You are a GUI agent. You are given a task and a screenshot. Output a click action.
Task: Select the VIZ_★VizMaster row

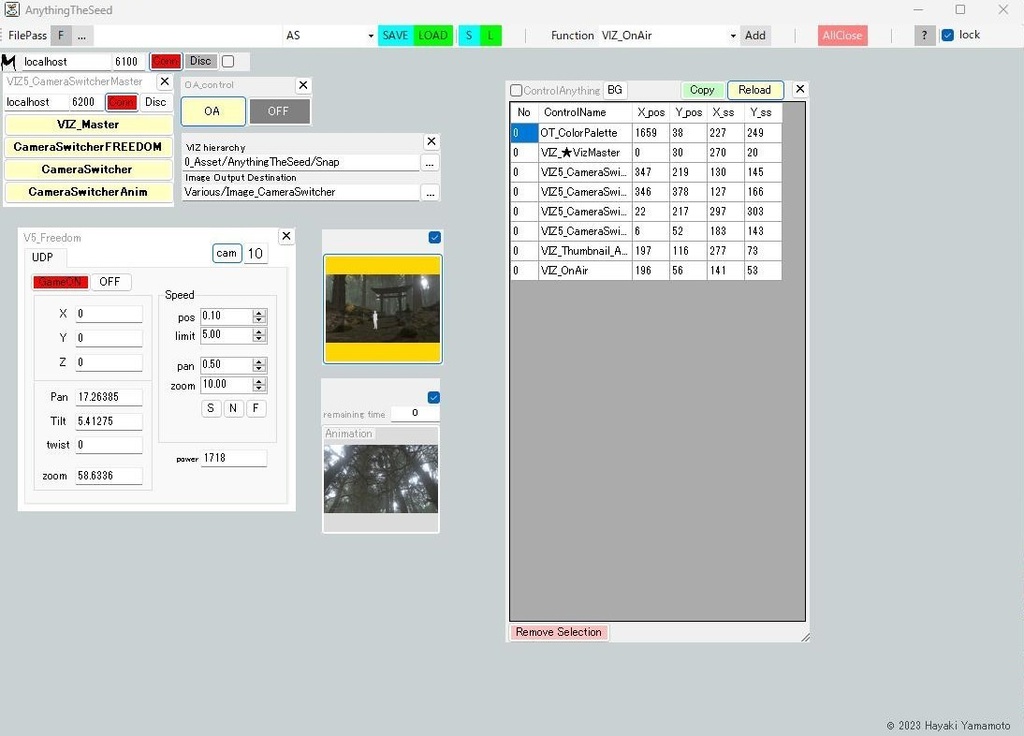(646, 152)
